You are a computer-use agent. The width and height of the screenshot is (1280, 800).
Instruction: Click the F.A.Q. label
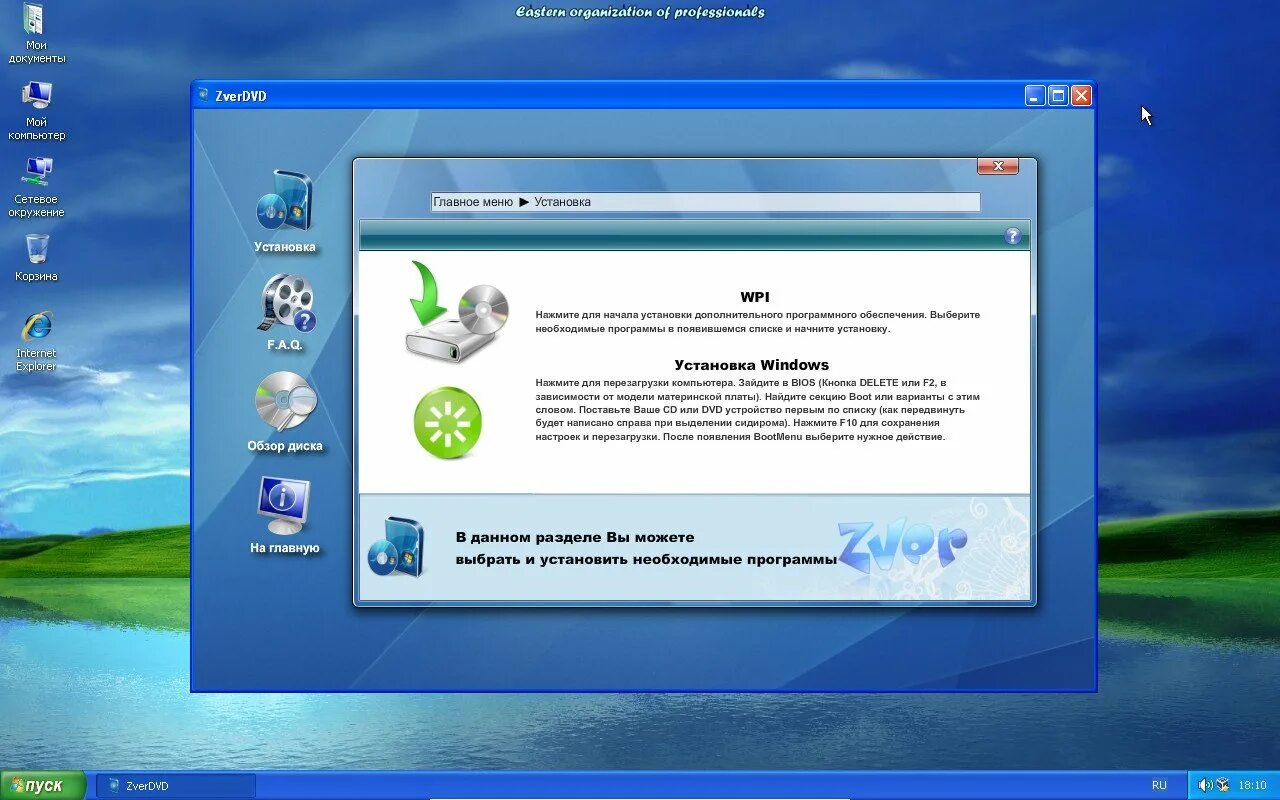click(285, 345)
